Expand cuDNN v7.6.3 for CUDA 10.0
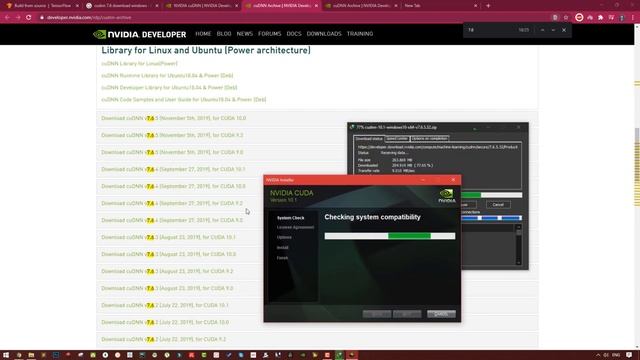This screenshot has width=640, height=360. point(169,254)
